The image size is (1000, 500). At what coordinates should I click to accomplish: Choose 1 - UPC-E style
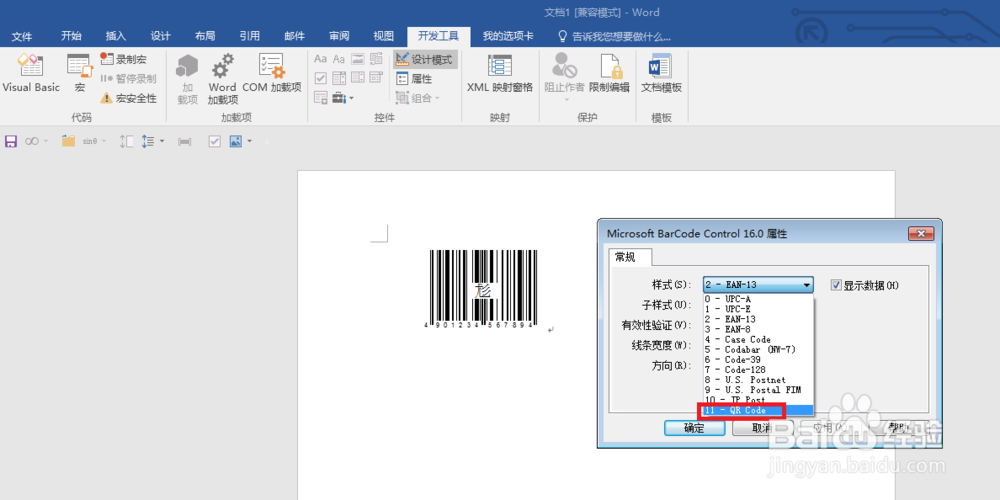758,309
